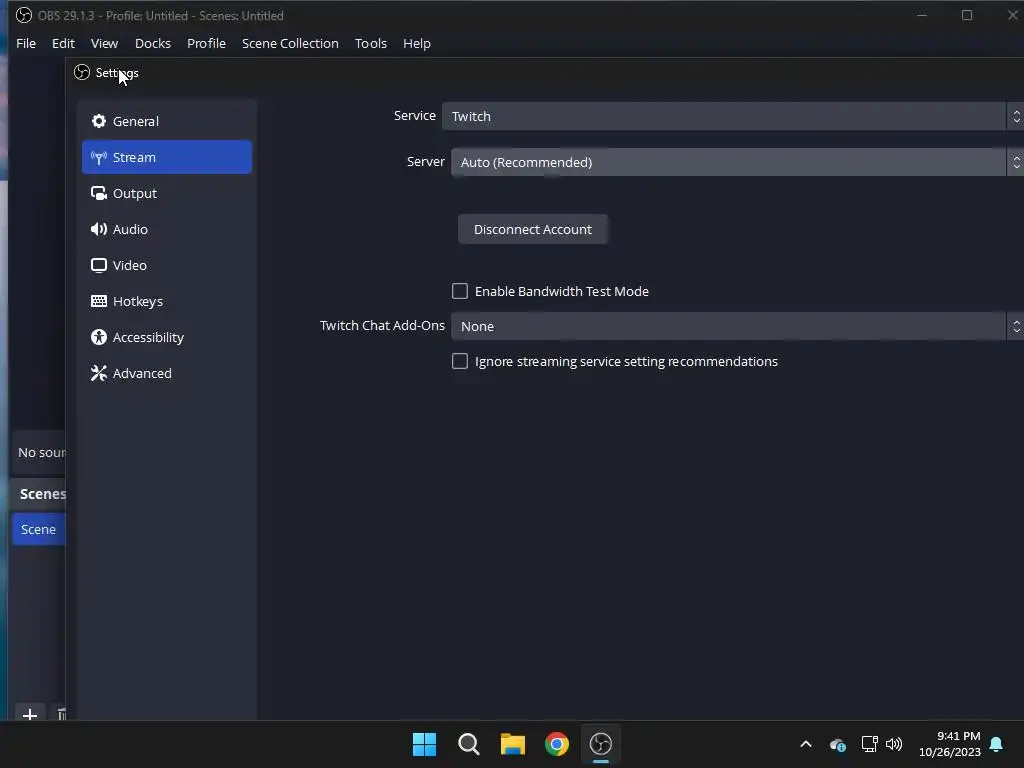Open the Profile menu
This screenshot has width=1024, height=768.
(x=206, y=43)
